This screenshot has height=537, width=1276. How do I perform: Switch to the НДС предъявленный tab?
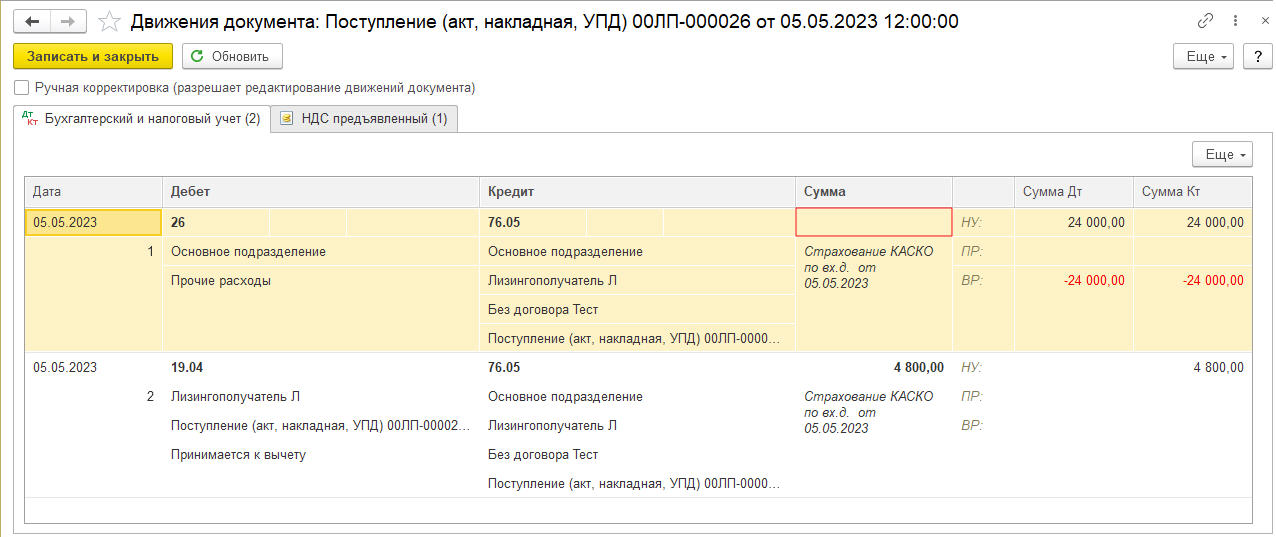coord(364,119)
